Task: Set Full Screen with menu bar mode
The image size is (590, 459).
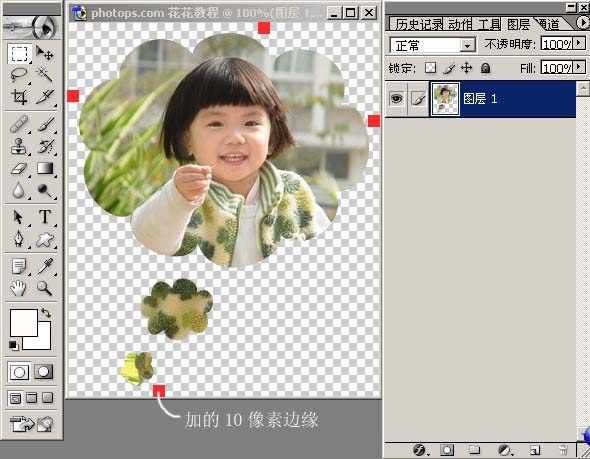Action: click(x=32, y=398)
